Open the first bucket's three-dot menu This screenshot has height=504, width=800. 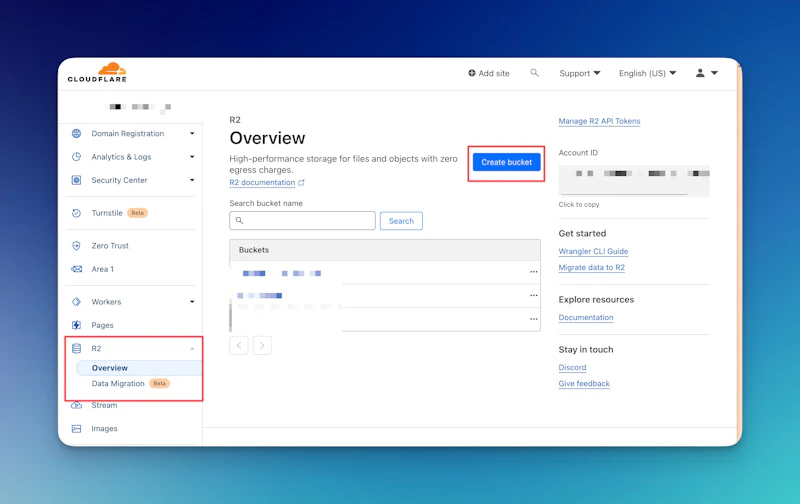pyautogui.click(x=534, y=272)
